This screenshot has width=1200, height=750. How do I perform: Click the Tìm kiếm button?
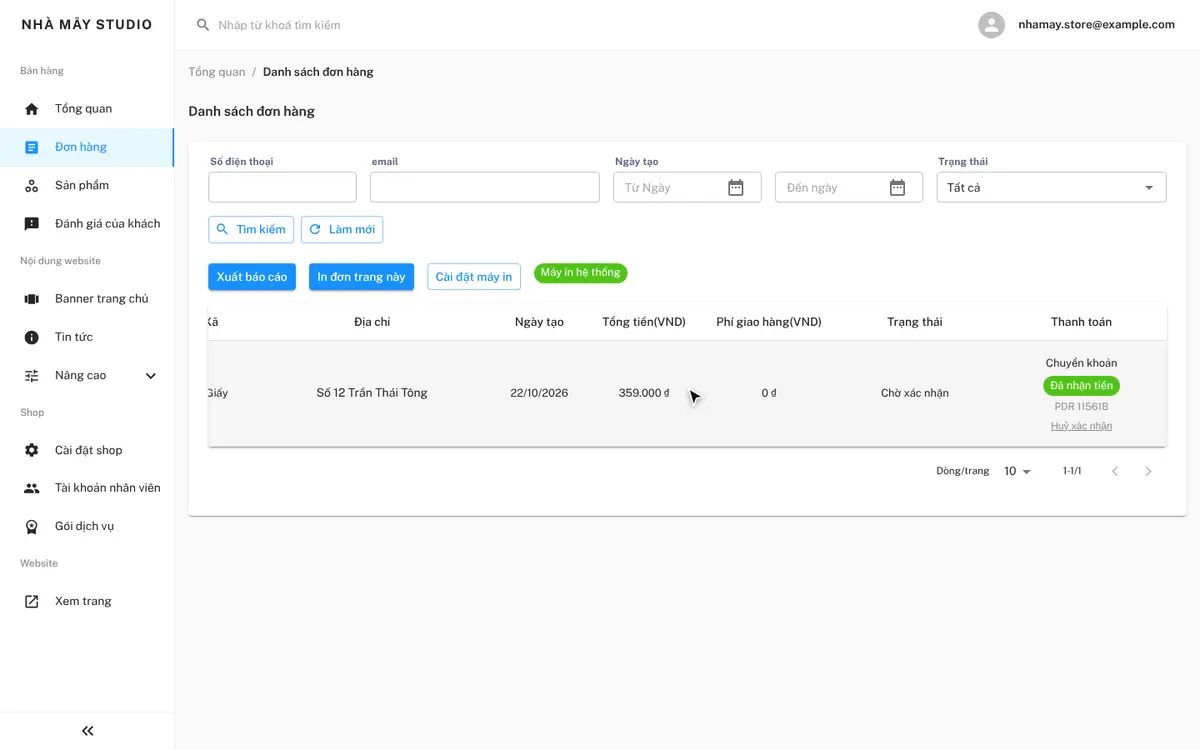251,230
